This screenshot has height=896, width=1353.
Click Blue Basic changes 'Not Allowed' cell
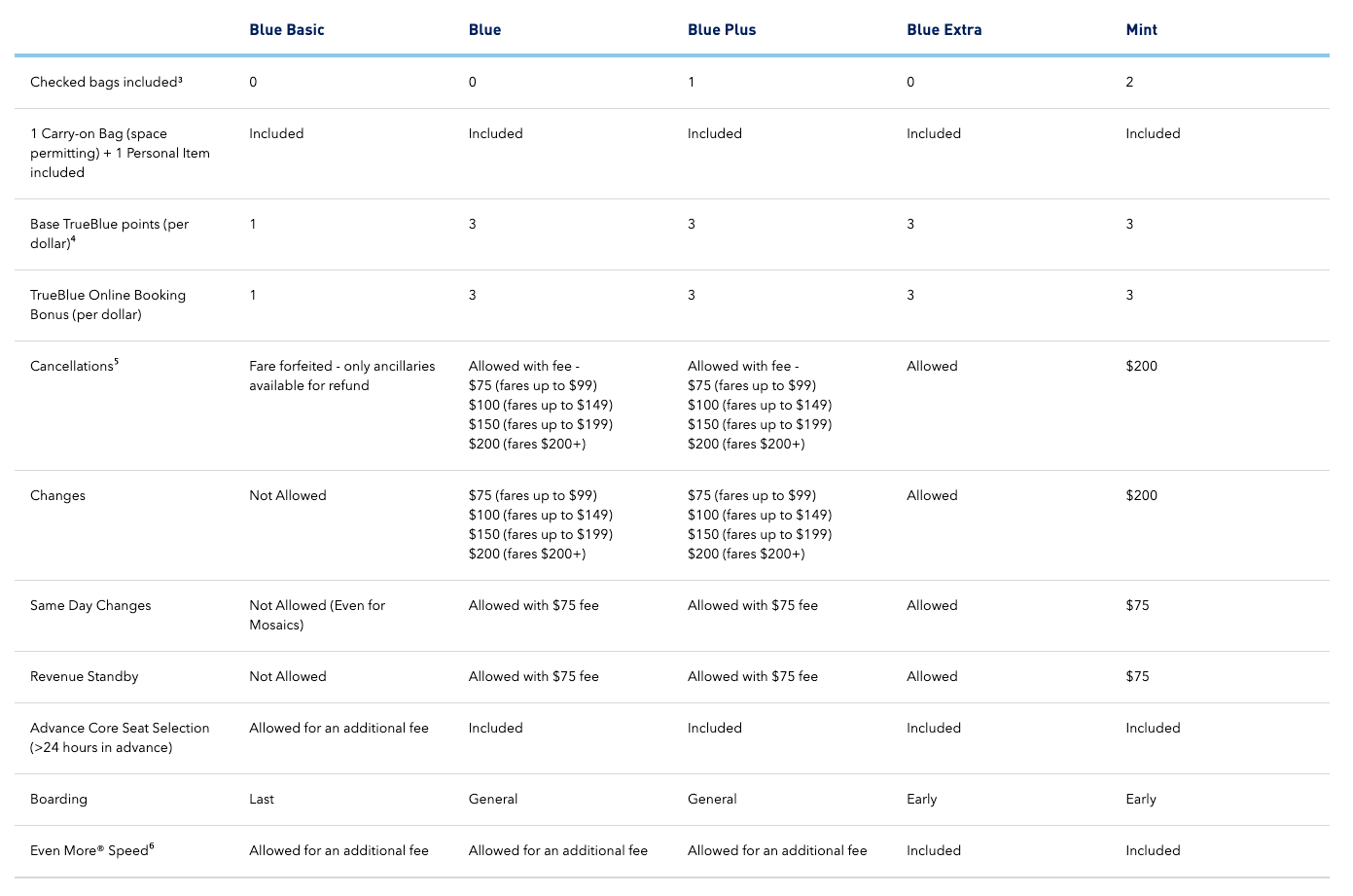288,495
